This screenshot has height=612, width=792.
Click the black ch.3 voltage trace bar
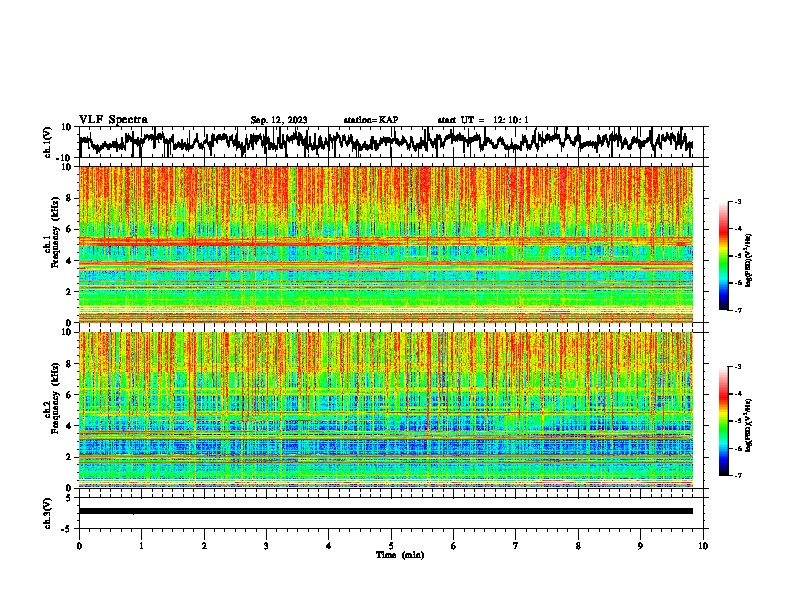pyautogui.click(x=386, y=511)
